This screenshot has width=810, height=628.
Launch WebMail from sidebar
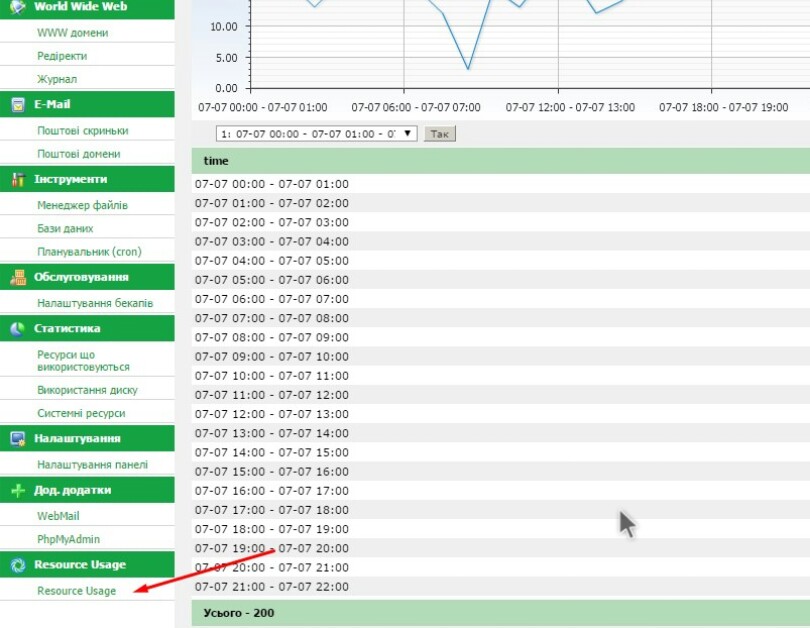click(58, 516)
